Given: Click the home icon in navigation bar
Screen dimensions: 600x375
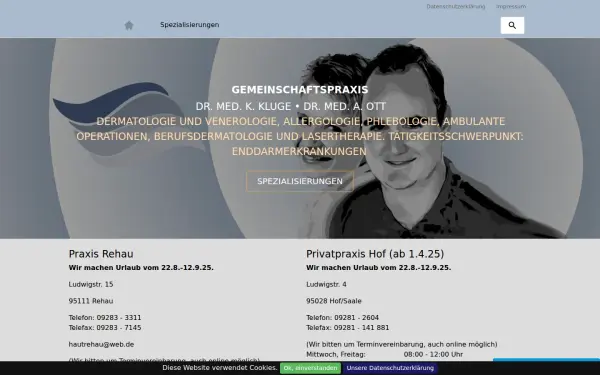Looking at the screenshot, I should coord(129,25).
